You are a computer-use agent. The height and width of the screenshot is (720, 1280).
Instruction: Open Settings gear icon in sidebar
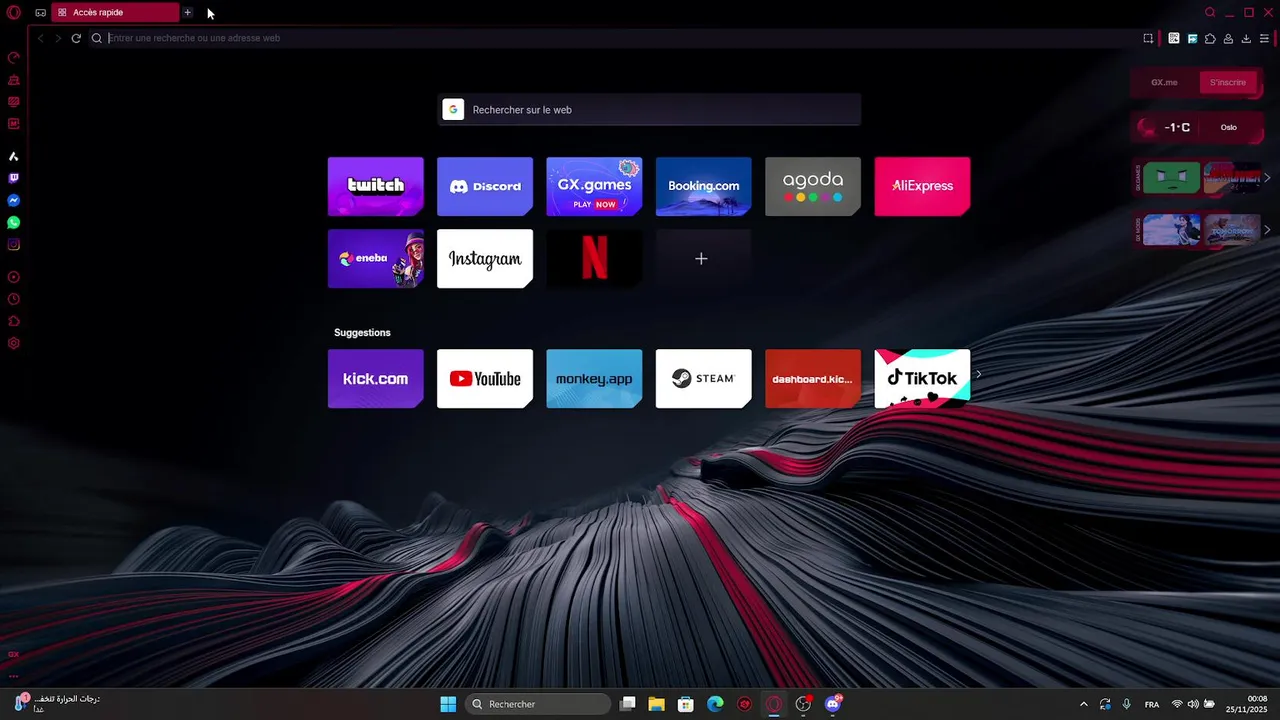pos(14,343)
